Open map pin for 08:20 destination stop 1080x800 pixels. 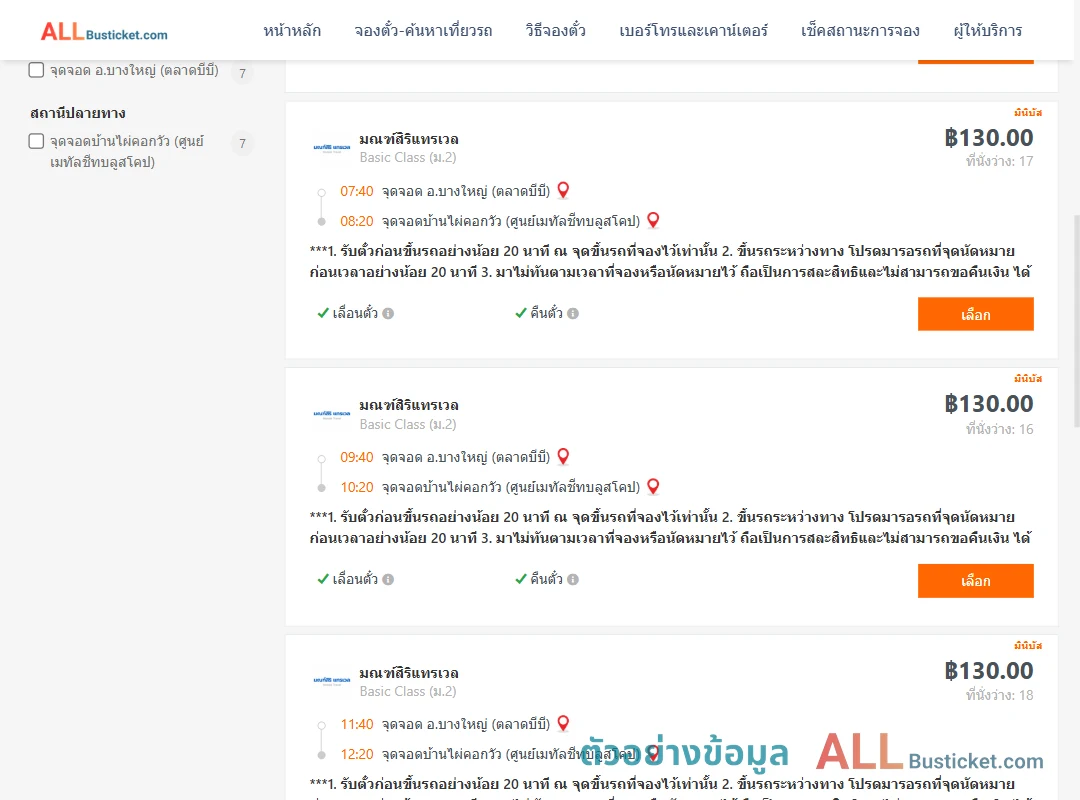tap(653, 220)
